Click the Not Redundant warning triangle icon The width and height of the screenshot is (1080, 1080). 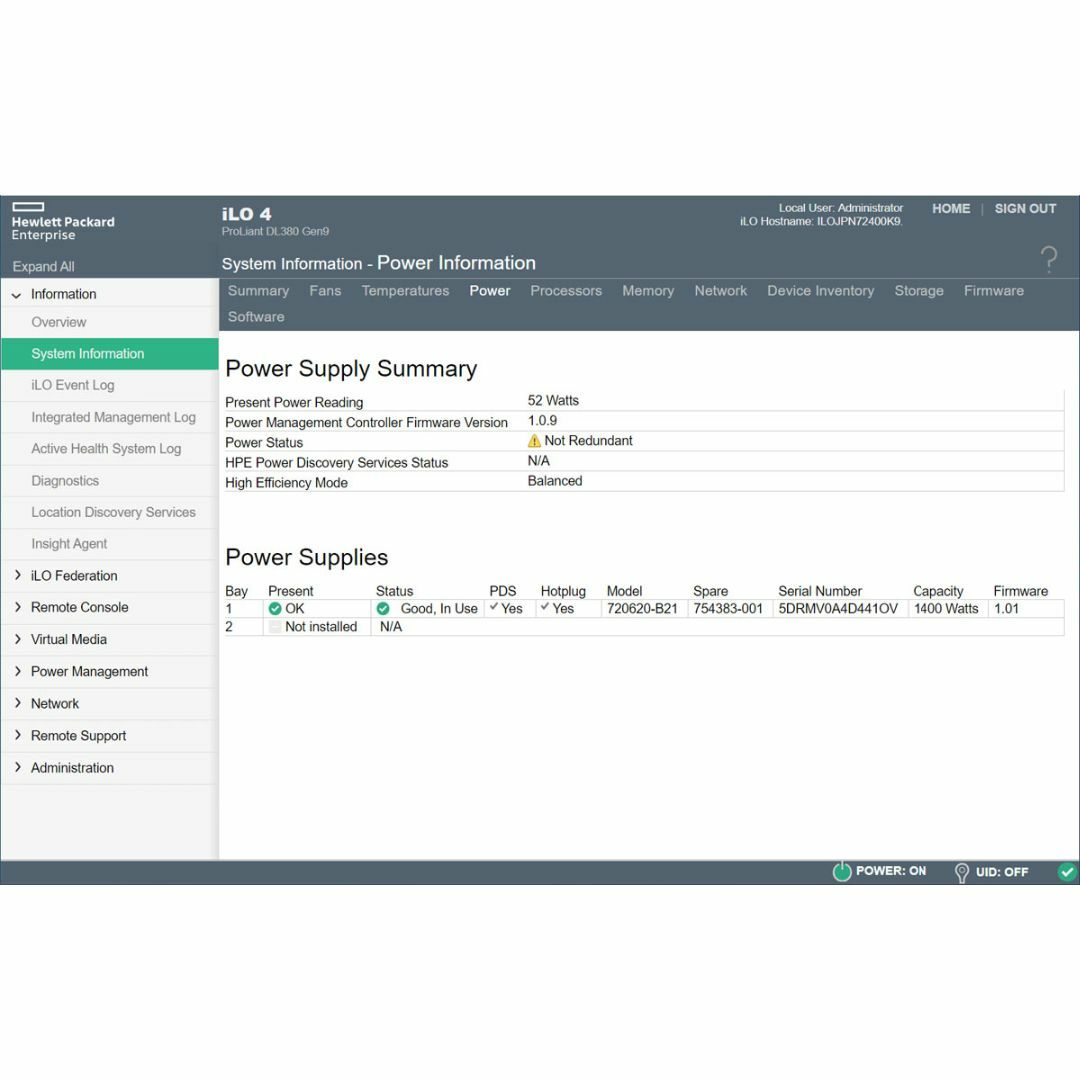[534, 441]
